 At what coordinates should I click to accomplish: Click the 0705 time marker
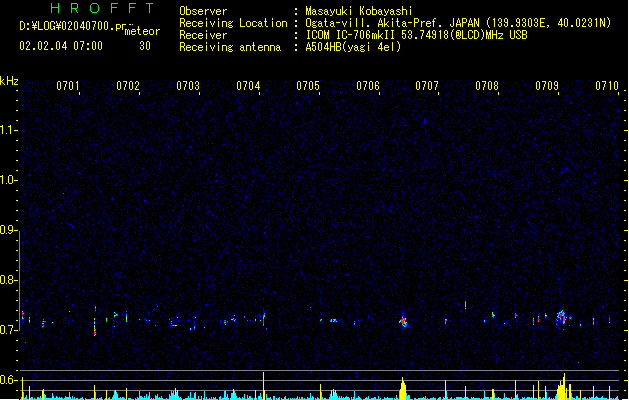[x=308, y=86]
